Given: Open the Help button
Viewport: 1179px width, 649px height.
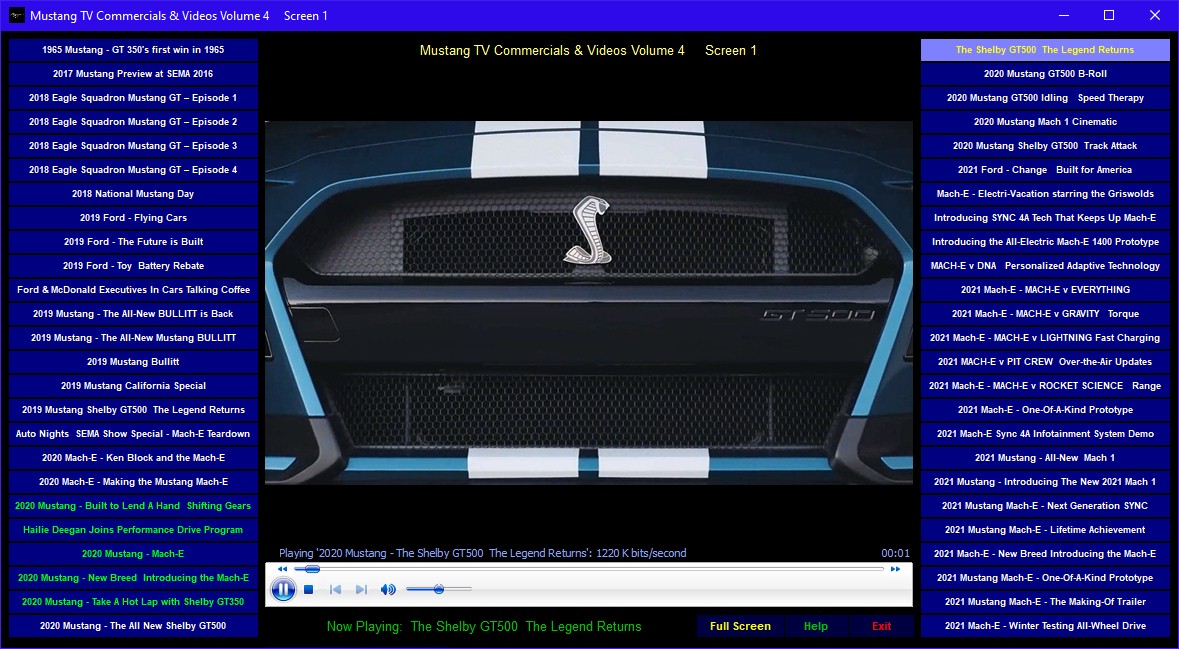Looking at the screenshot, I should coord(815,626).
